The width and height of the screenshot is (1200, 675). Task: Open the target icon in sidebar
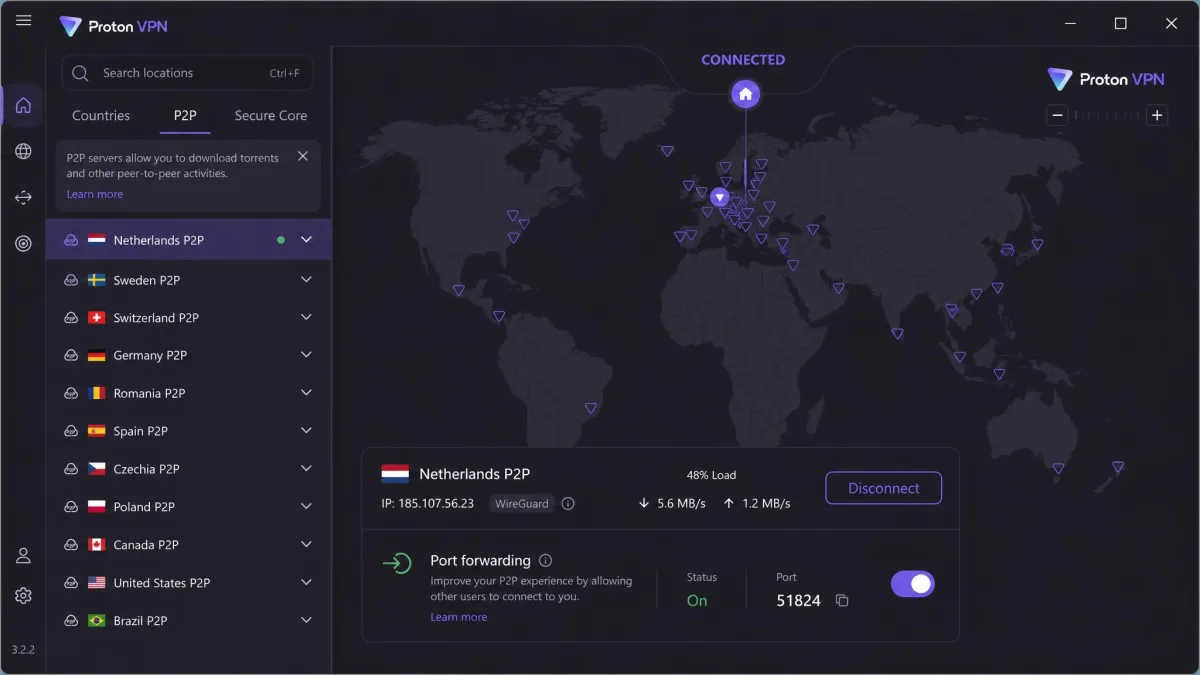23,243
